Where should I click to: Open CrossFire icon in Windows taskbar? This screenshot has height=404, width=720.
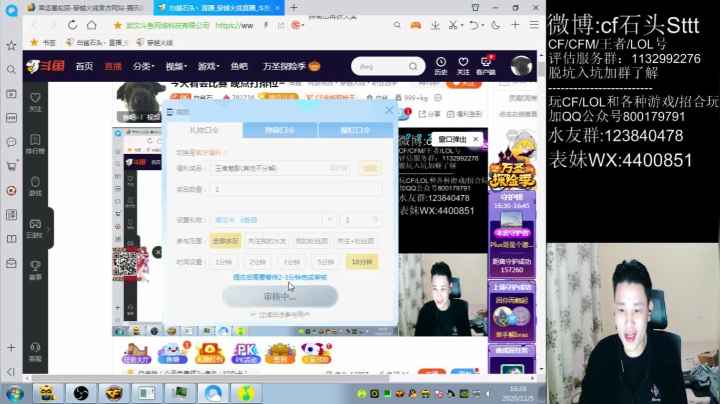[114, 393]
